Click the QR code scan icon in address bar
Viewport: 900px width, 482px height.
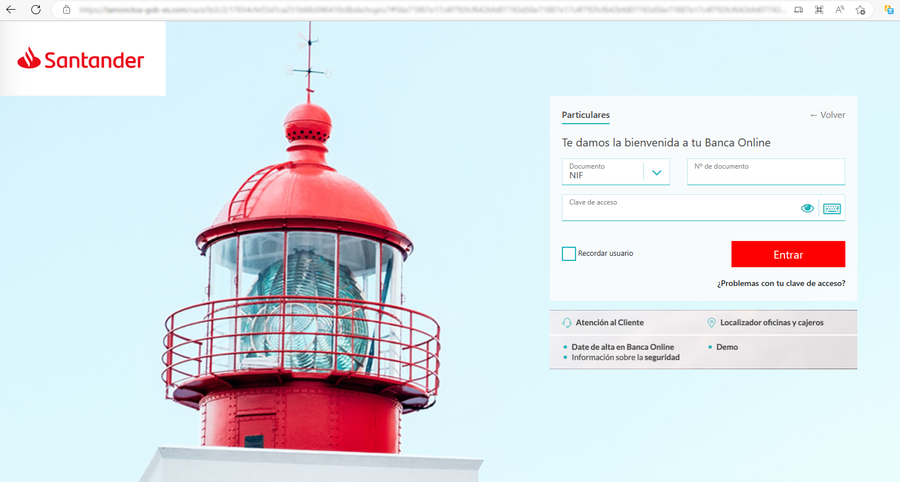pos(819,9)
